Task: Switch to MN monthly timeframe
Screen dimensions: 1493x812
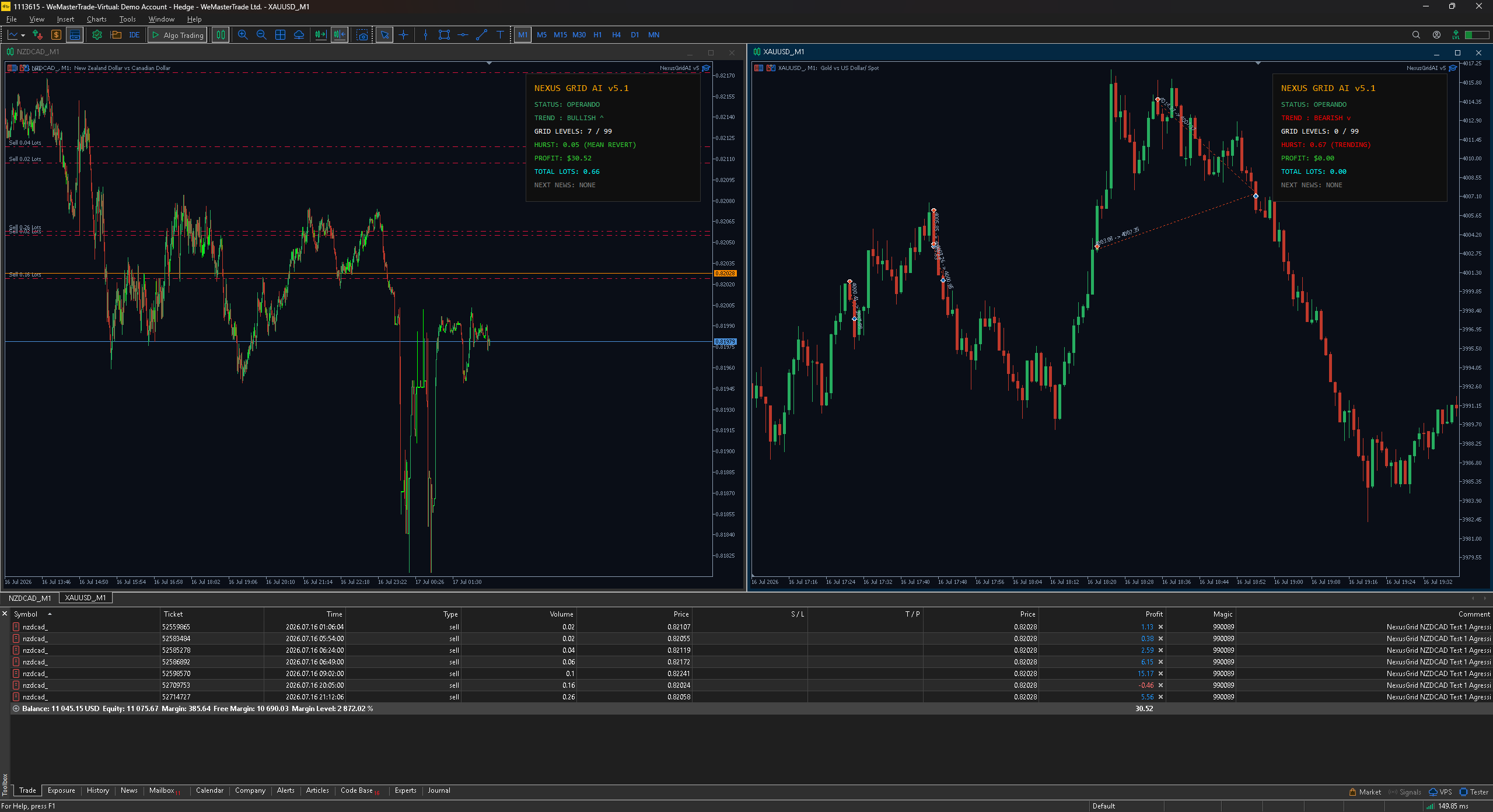Action: 654,35
